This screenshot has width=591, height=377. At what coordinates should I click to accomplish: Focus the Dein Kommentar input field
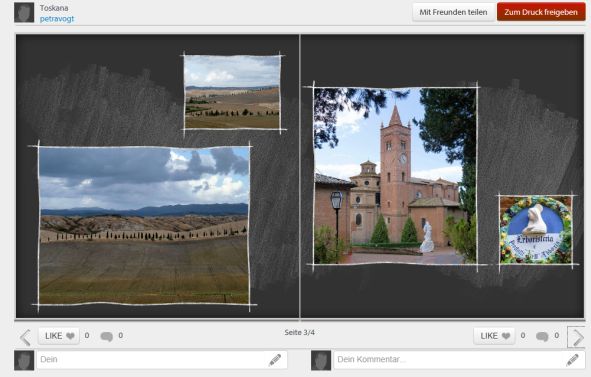click(459, 360)
